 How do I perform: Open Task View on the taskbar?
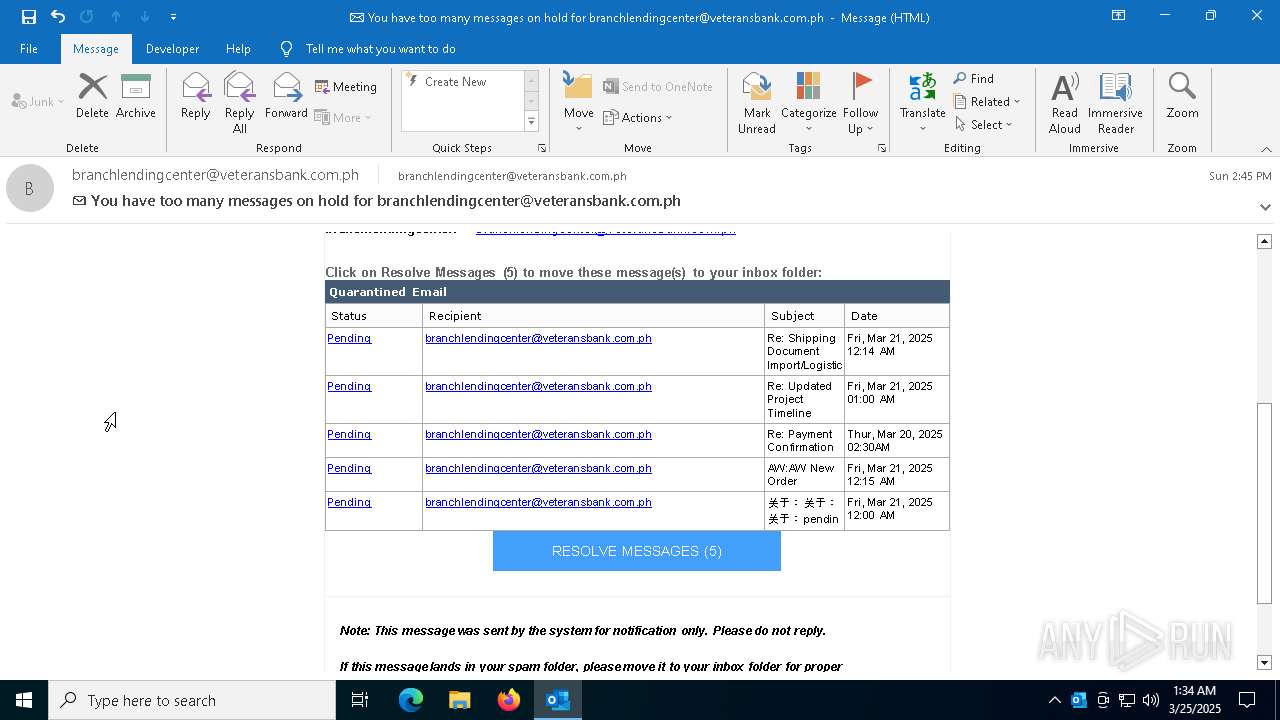360,700
